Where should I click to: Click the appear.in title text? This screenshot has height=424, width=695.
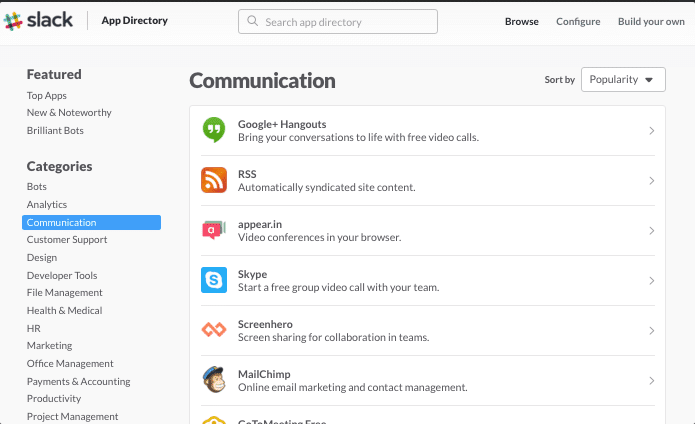(260, 225)
